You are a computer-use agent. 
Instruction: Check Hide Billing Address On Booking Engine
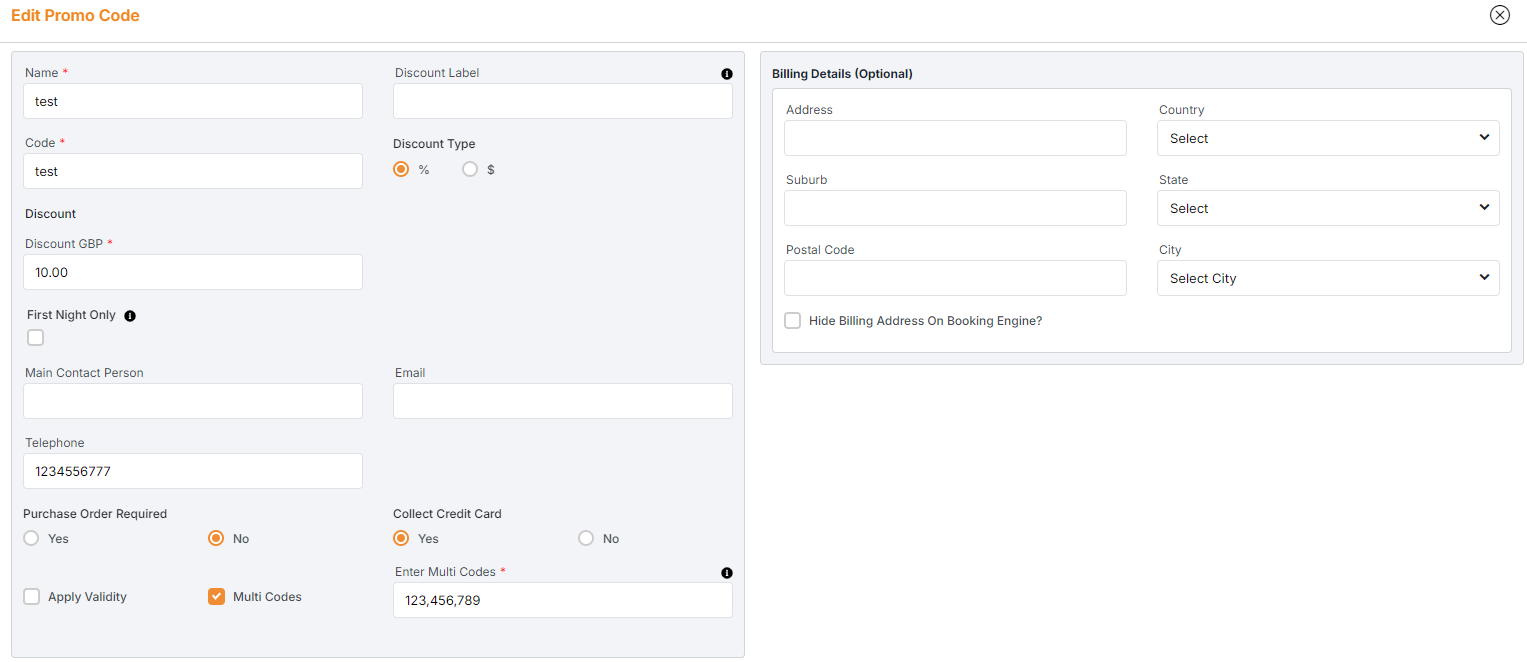tap(793, 321)
